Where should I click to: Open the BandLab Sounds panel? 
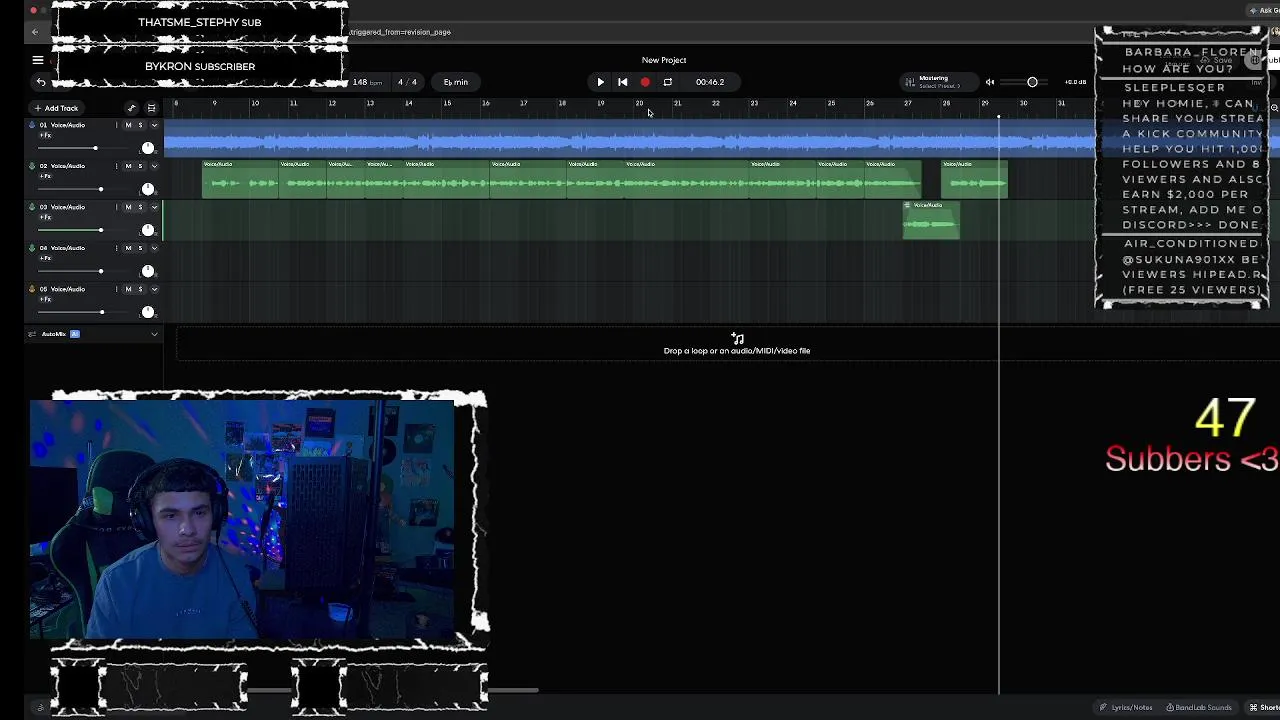1199,707
